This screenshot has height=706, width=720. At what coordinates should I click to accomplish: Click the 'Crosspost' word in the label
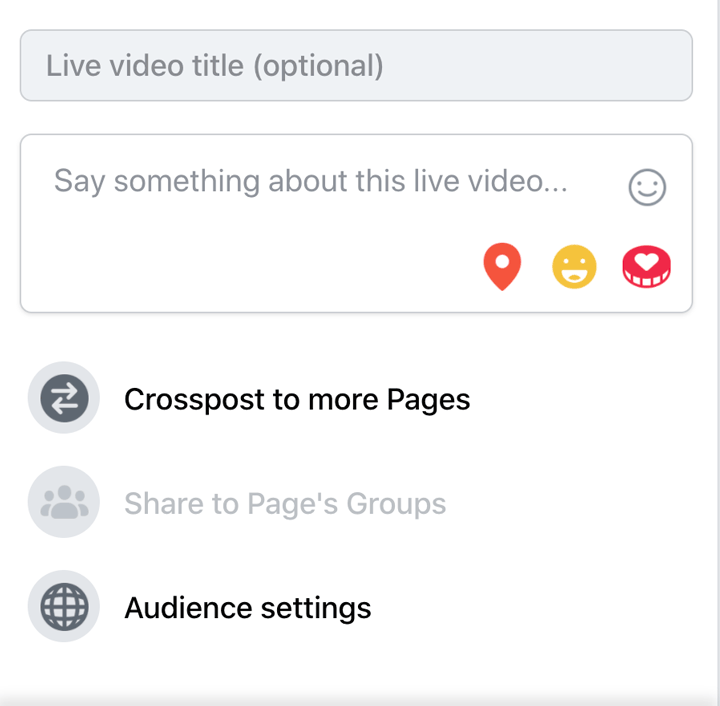tap(194, 400)
